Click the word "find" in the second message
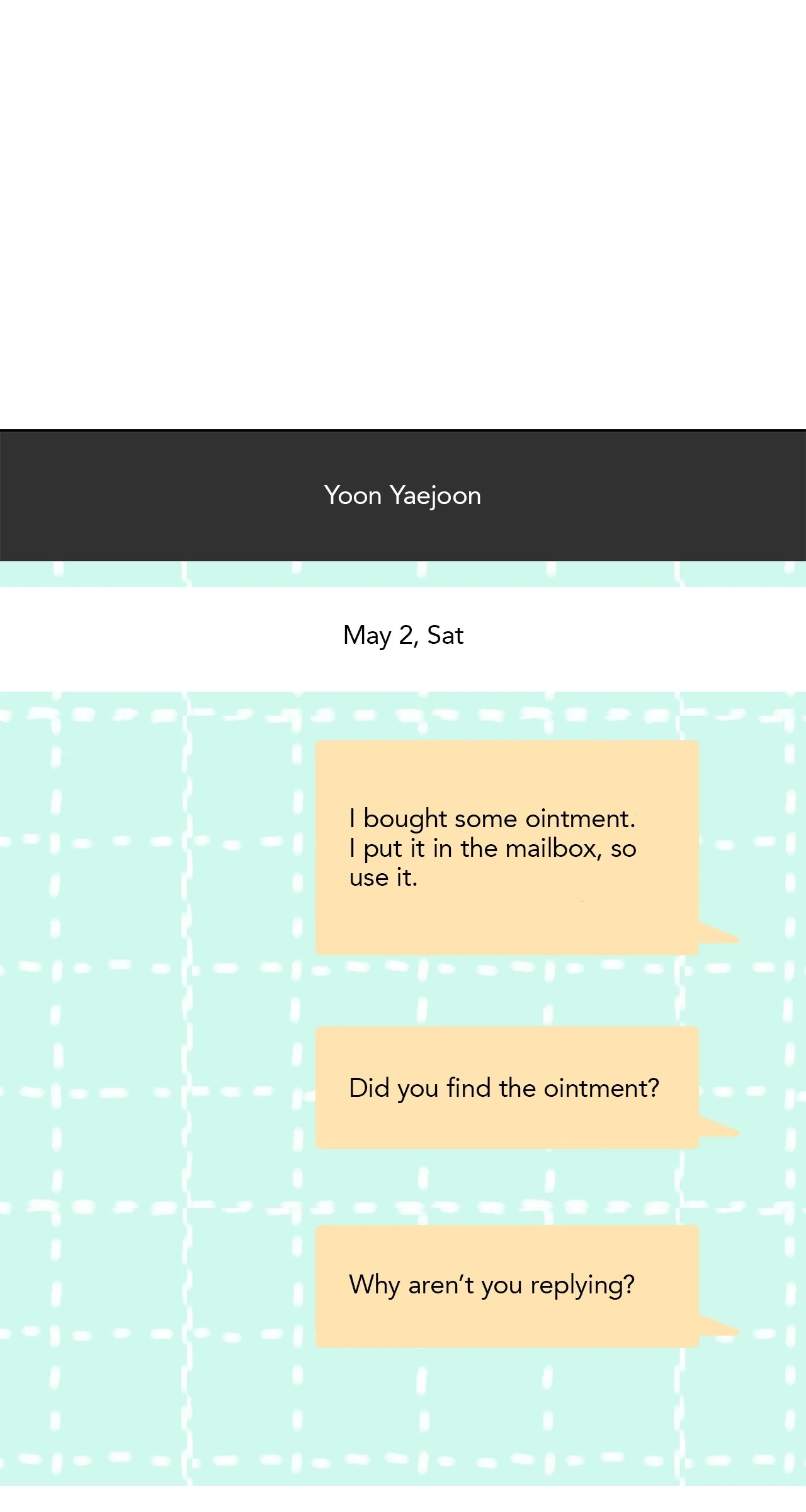This screenshot has width=806, height=1512. tap(468, 1089)
